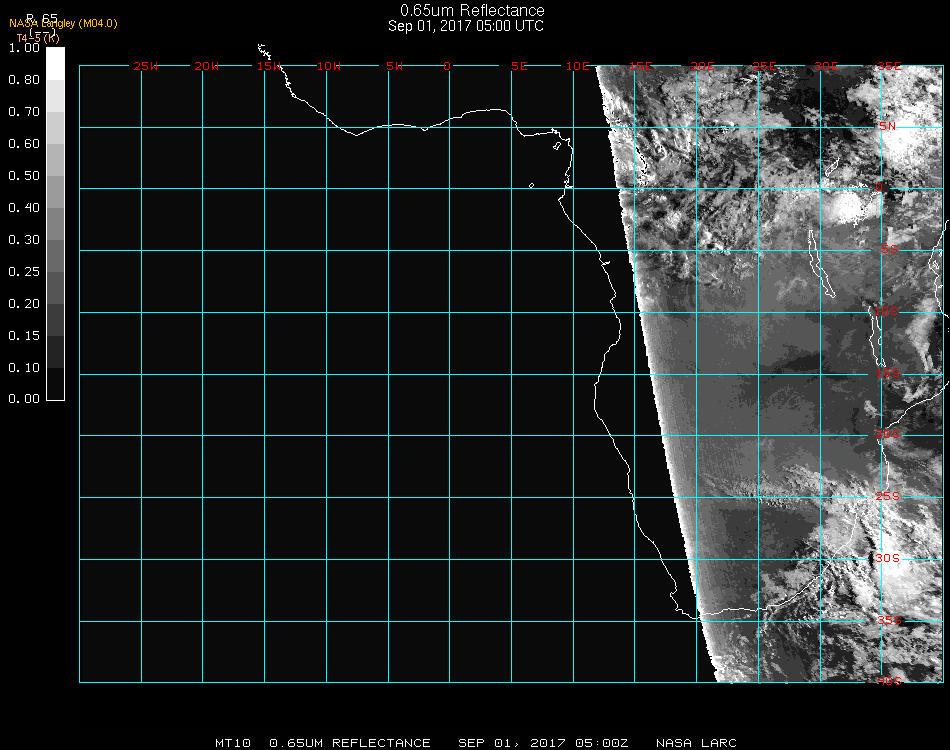This screenshot has width=950, height=750.
Task: Click the 25E longitude label
Action: click(764, 66)
